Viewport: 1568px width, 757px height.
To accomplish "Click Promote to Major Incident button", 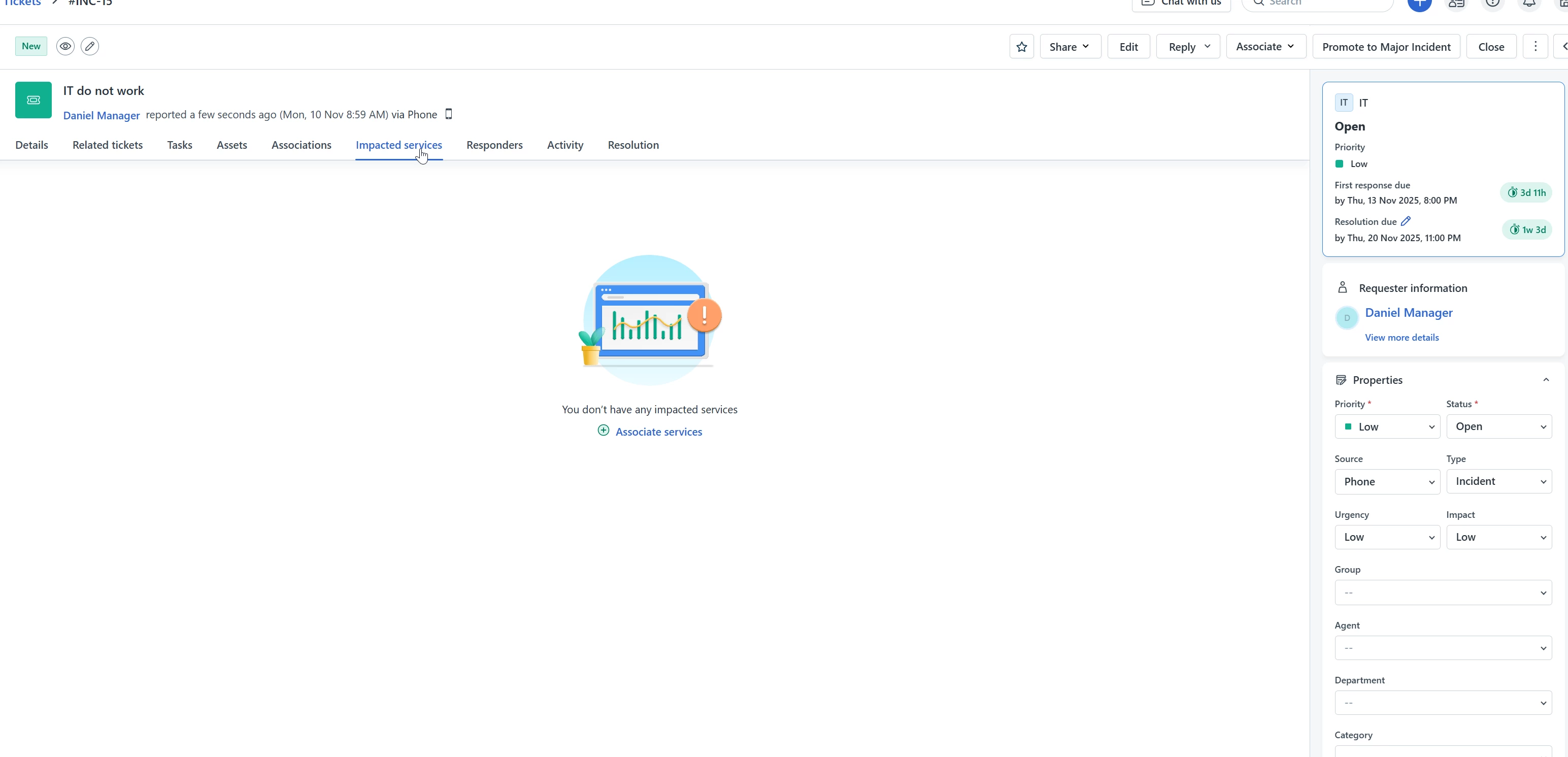I will click(x=1386, y=47).
